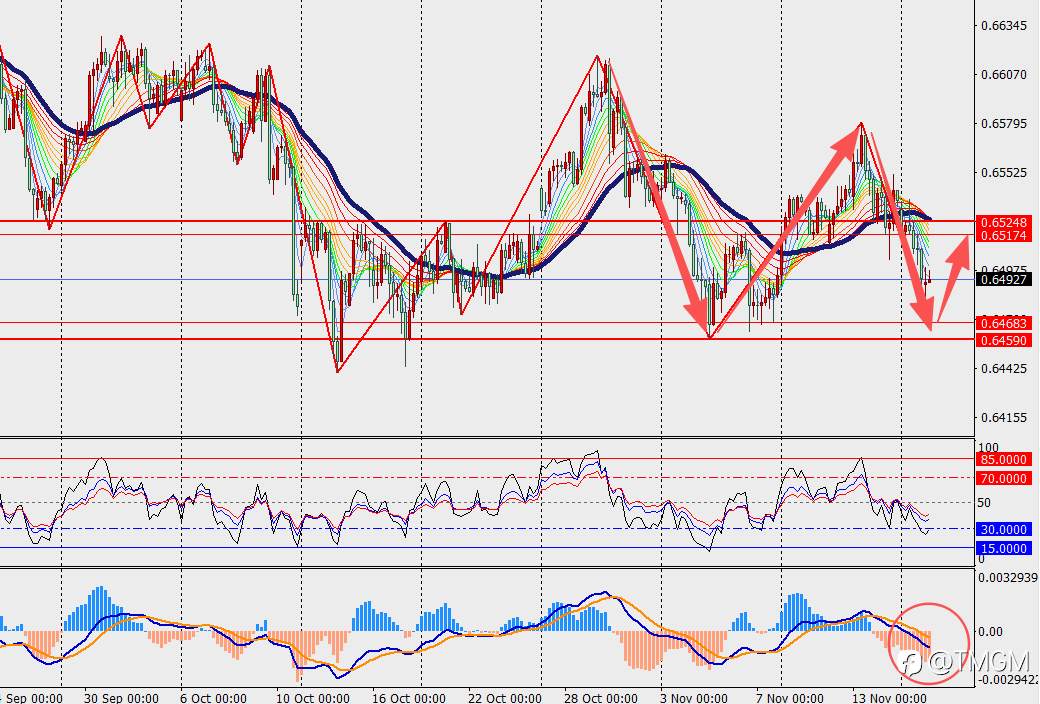
Task: Click the 3 Nov 00:00 date label
Action: 695,698
